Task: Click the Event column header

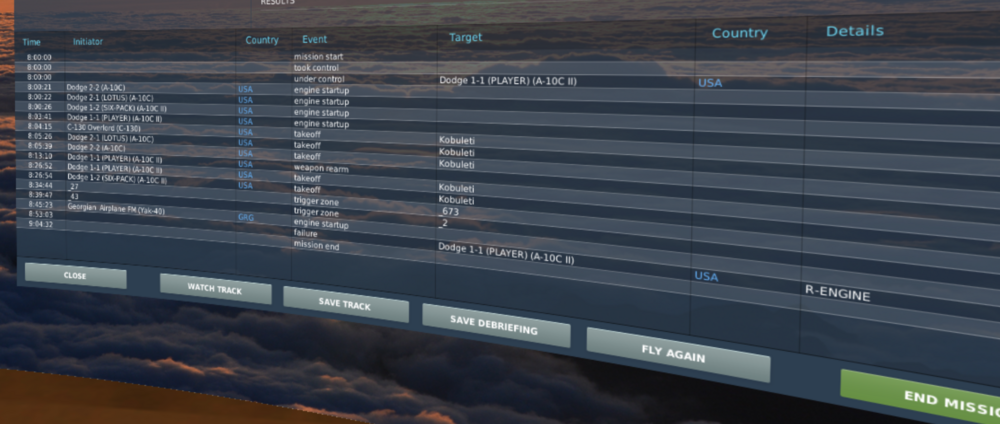Action: (314, 40)
